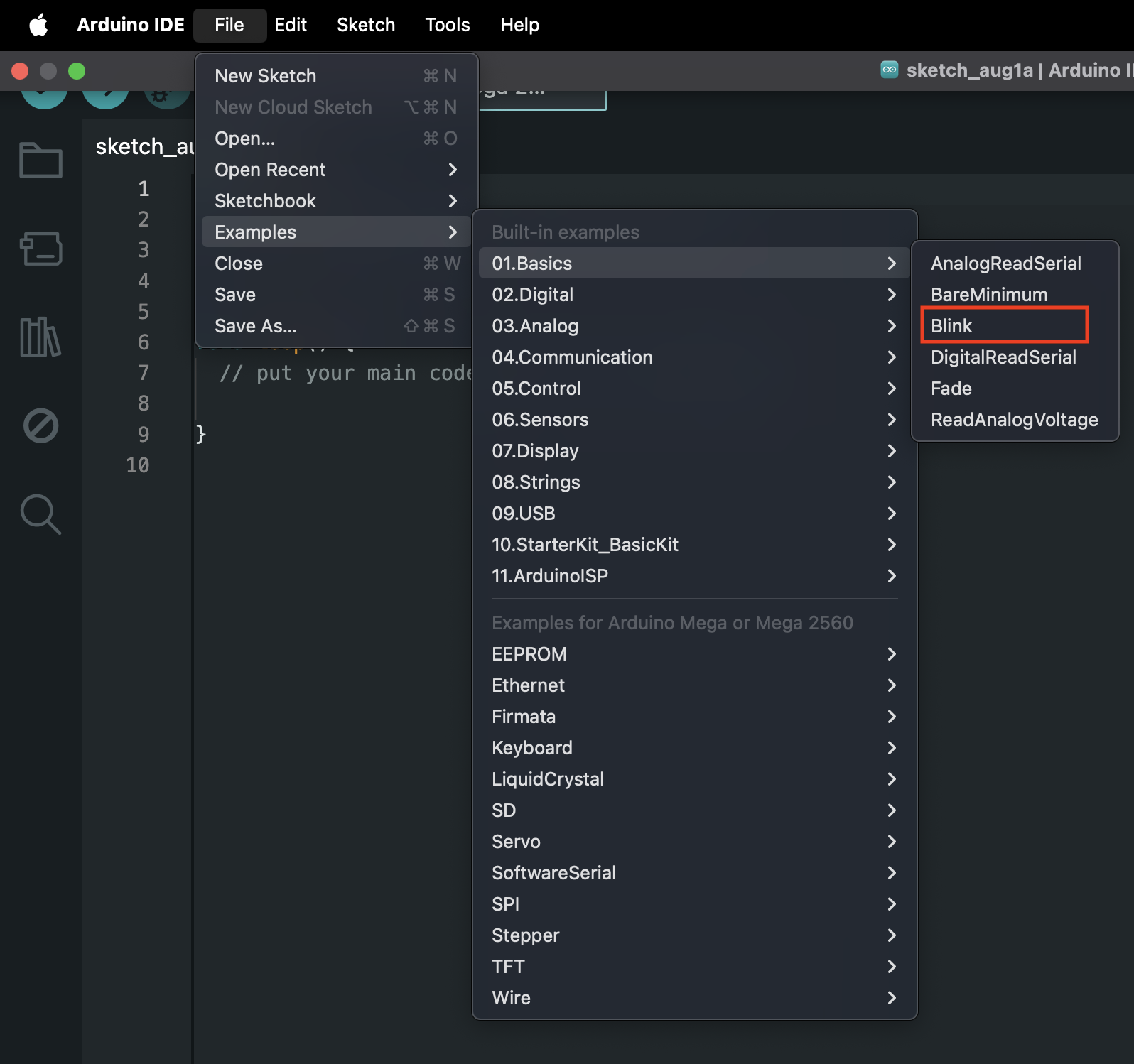Click the green window zoom button
This screenshot has width=1134, height=1064.
(x=77, y=71)
